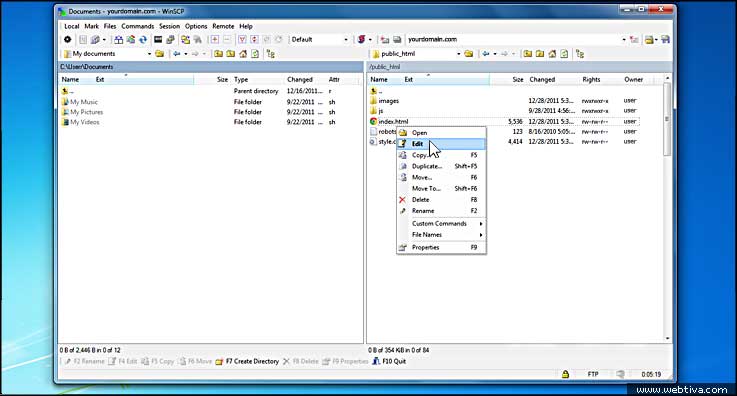737x396 pixels.
Task: Click the Unselect Files minus icon
Action: coord(227,39)
